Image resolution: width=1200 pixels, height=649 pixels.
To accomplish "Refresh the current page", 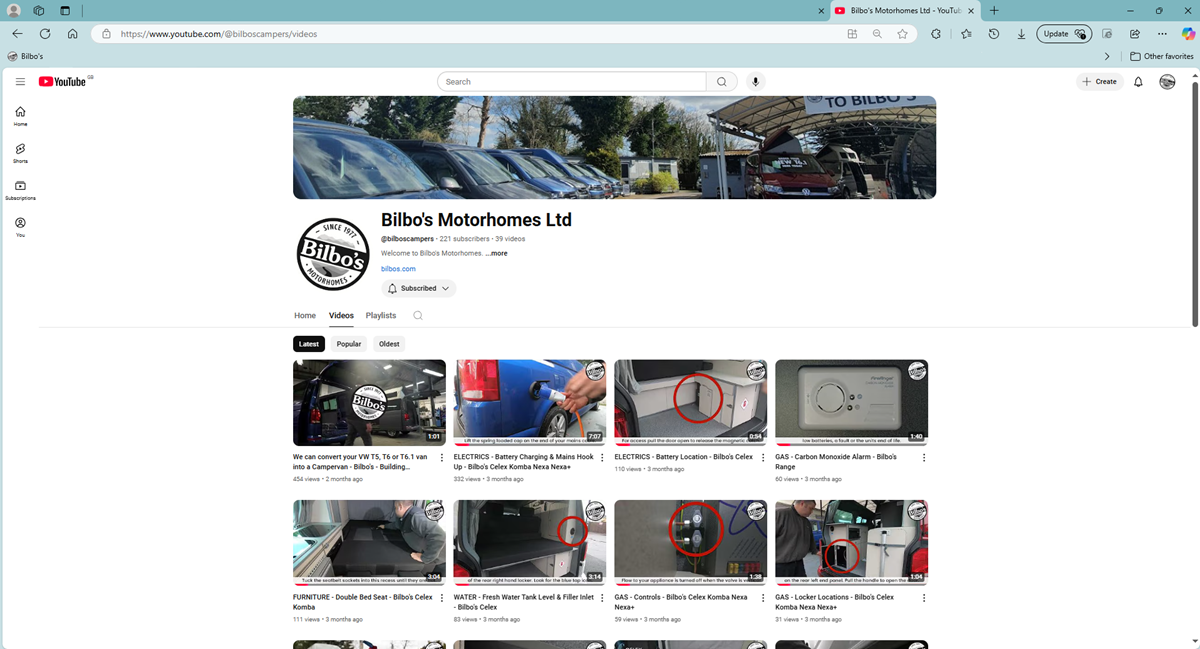I will (45, 34).
